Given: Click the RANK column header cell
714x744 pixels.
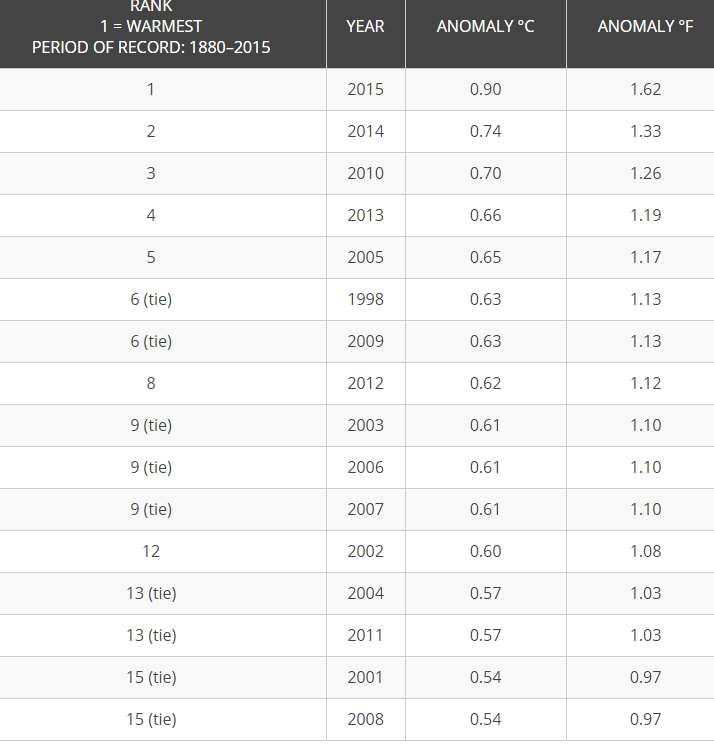Looking at the screenshot, I should 151,26.
